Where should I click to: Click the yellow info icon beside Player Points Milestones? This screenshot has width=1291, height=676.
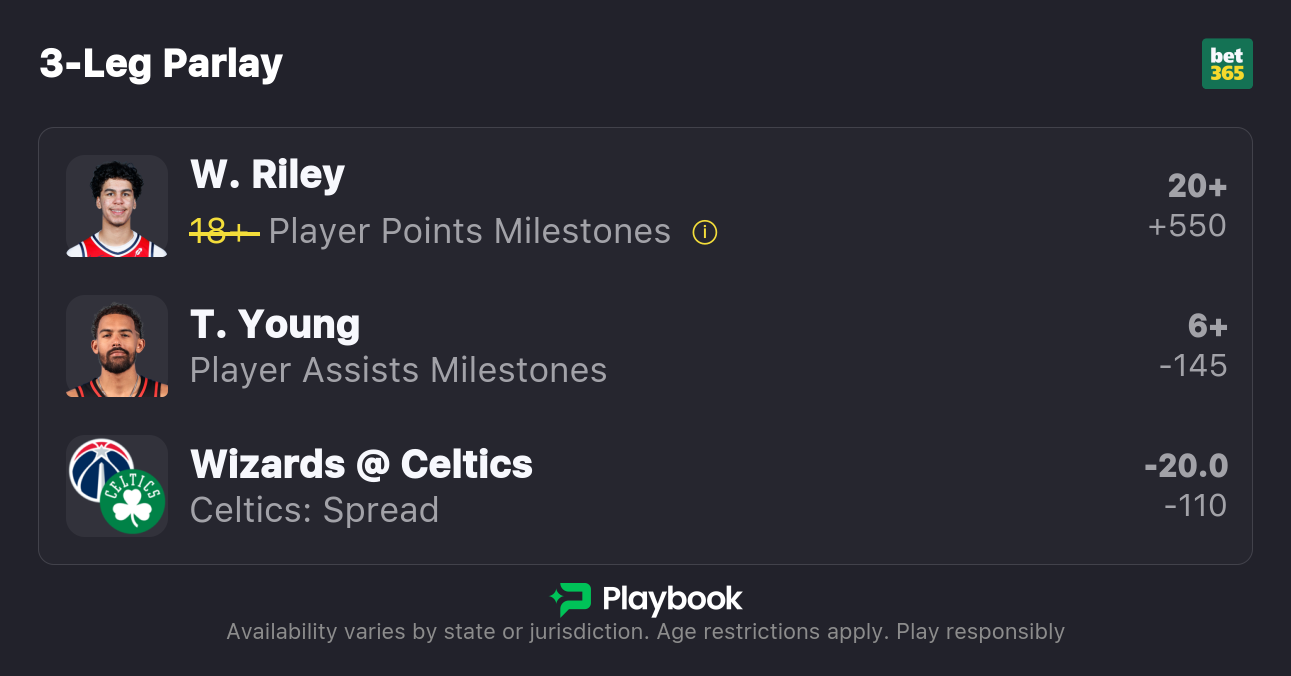click(705, 233)
